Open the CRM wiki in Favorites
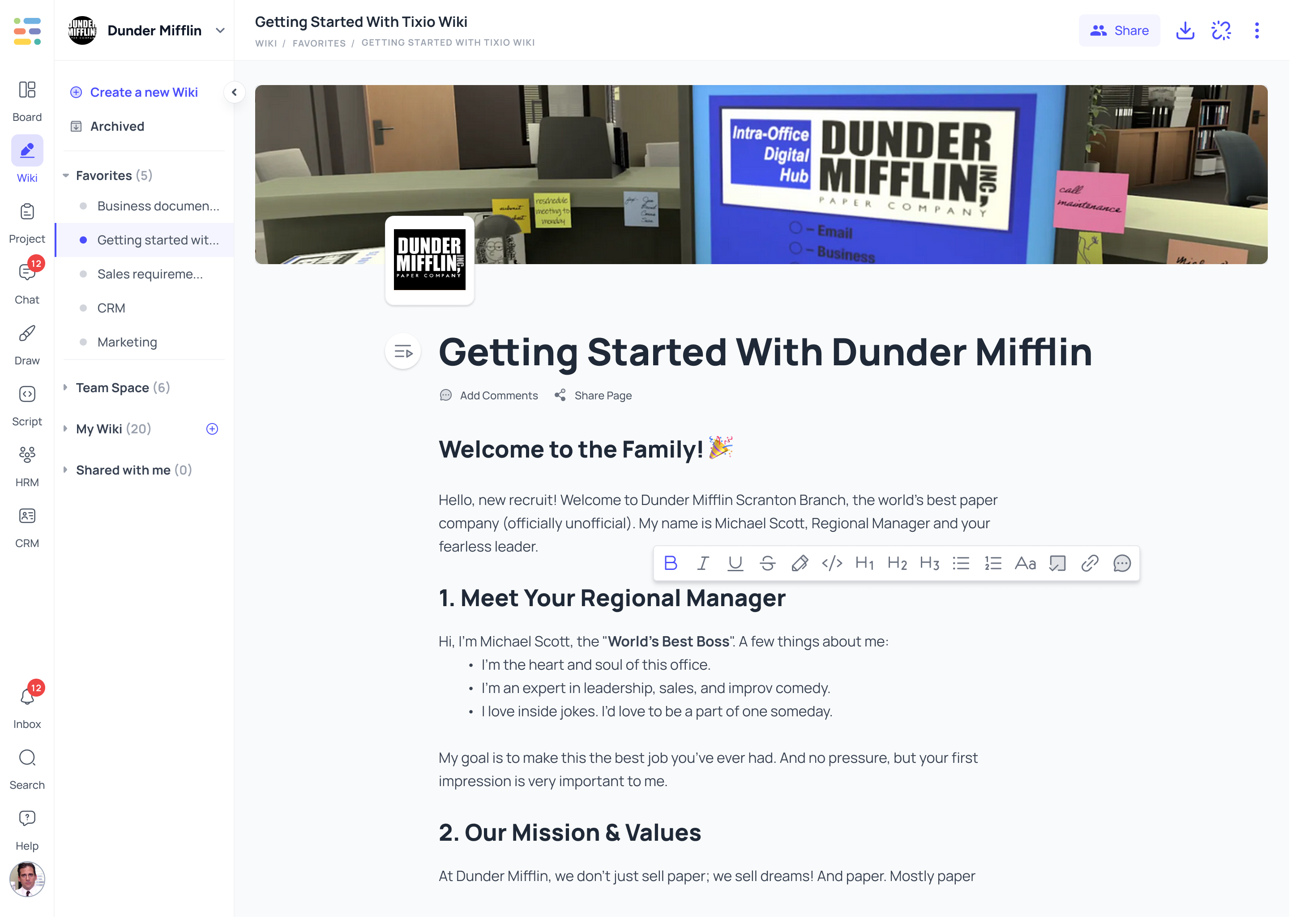Image resolution: width=1296 pixels, height=924 pixels. [145, 308]
